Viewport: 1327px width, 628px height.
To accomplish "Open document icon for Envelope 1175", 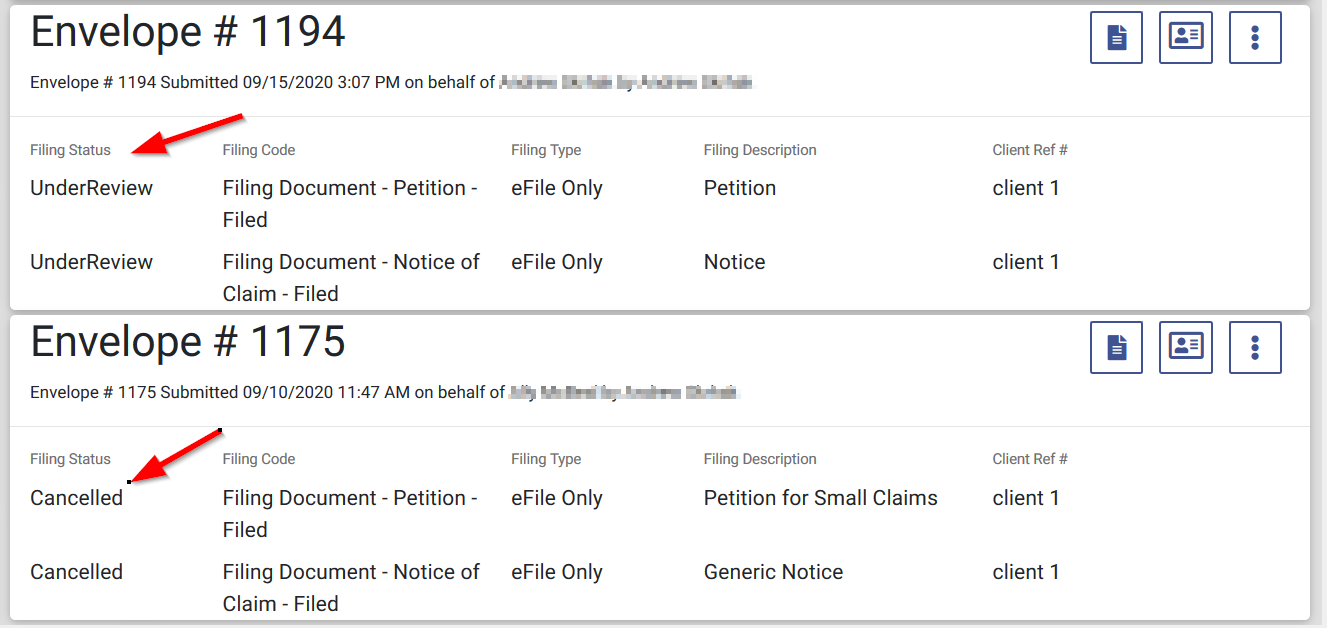I will (x=1116, y=347).
